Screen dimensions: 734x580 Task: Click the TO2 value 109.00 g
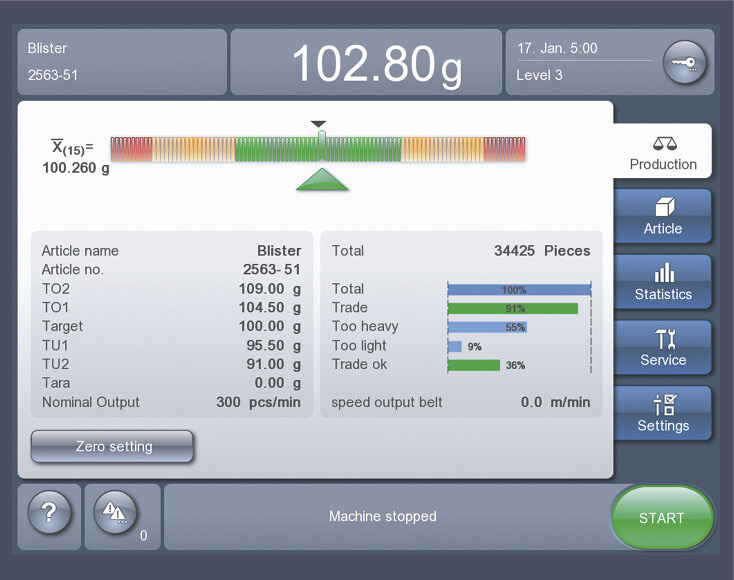270,289
